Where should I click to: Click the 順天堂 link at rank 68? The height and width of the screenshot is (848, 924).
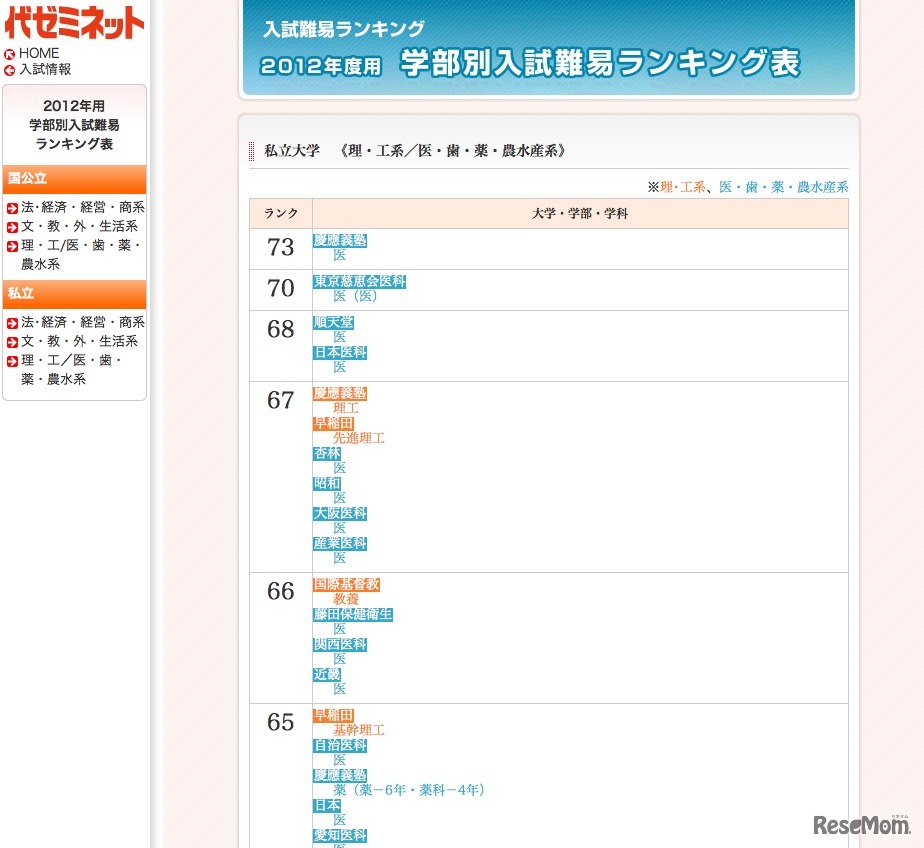[x=334, y=322]
